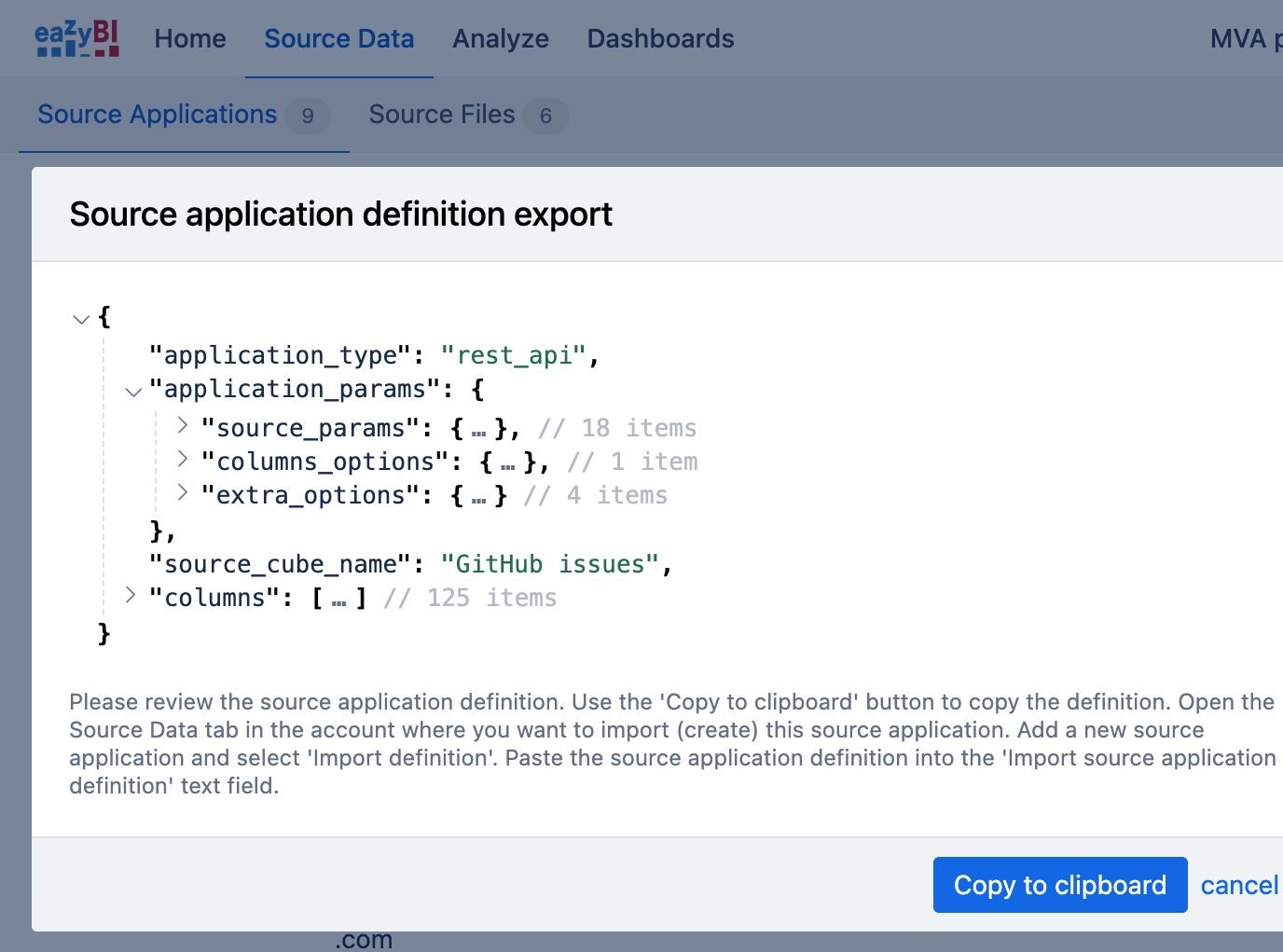Click the "rest_api" value text
The image size is (1283, 952).
pos(514,355)
